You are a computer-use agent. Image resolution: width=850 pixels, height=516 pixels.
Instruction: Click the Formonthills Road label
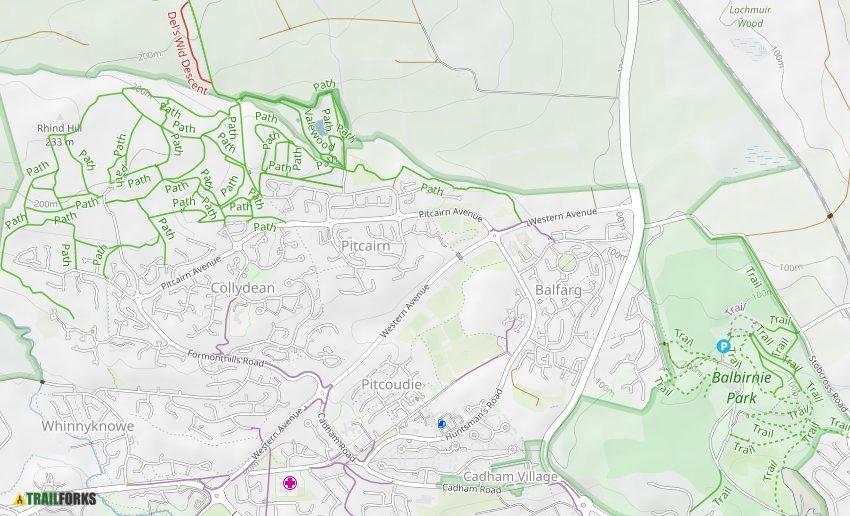[x=226, y=359]
